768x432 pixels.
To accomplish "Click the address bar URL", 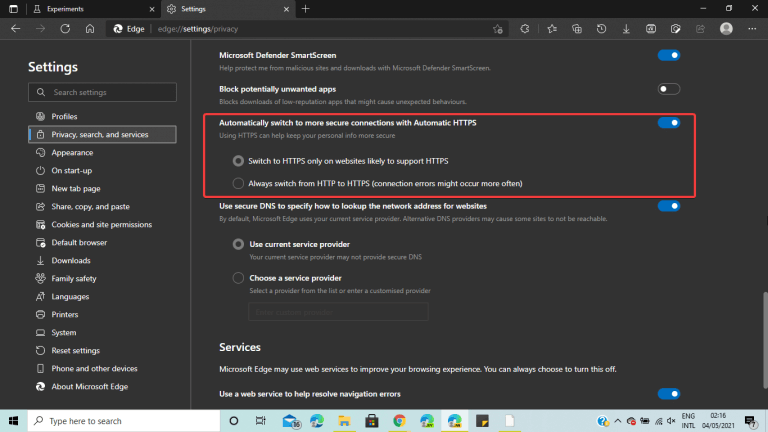I will coord(198,29).
